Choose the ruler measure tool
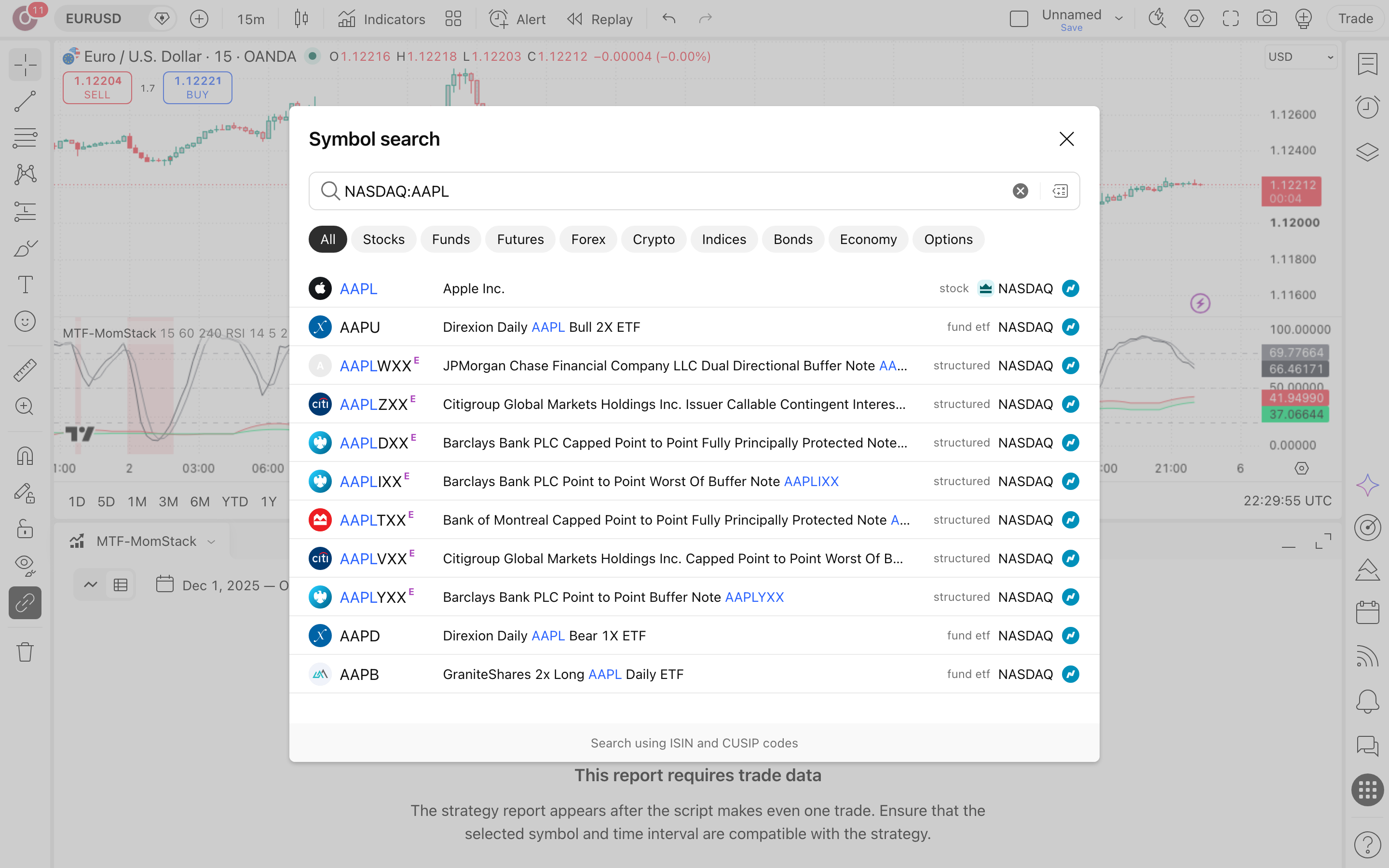 coord(25,370)
